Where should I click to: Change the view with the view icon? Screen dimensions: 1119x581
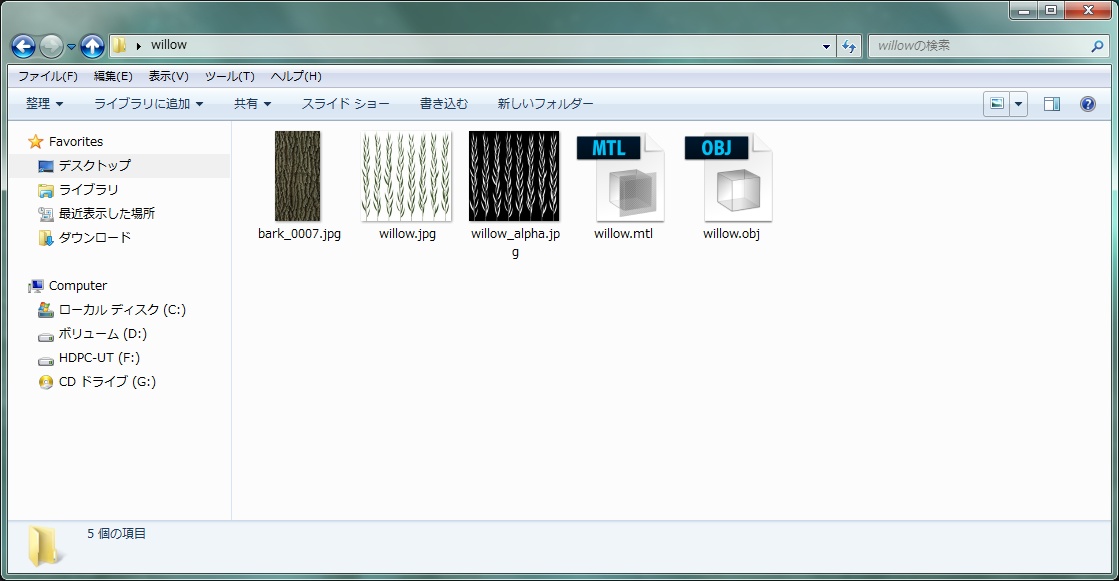997,104
